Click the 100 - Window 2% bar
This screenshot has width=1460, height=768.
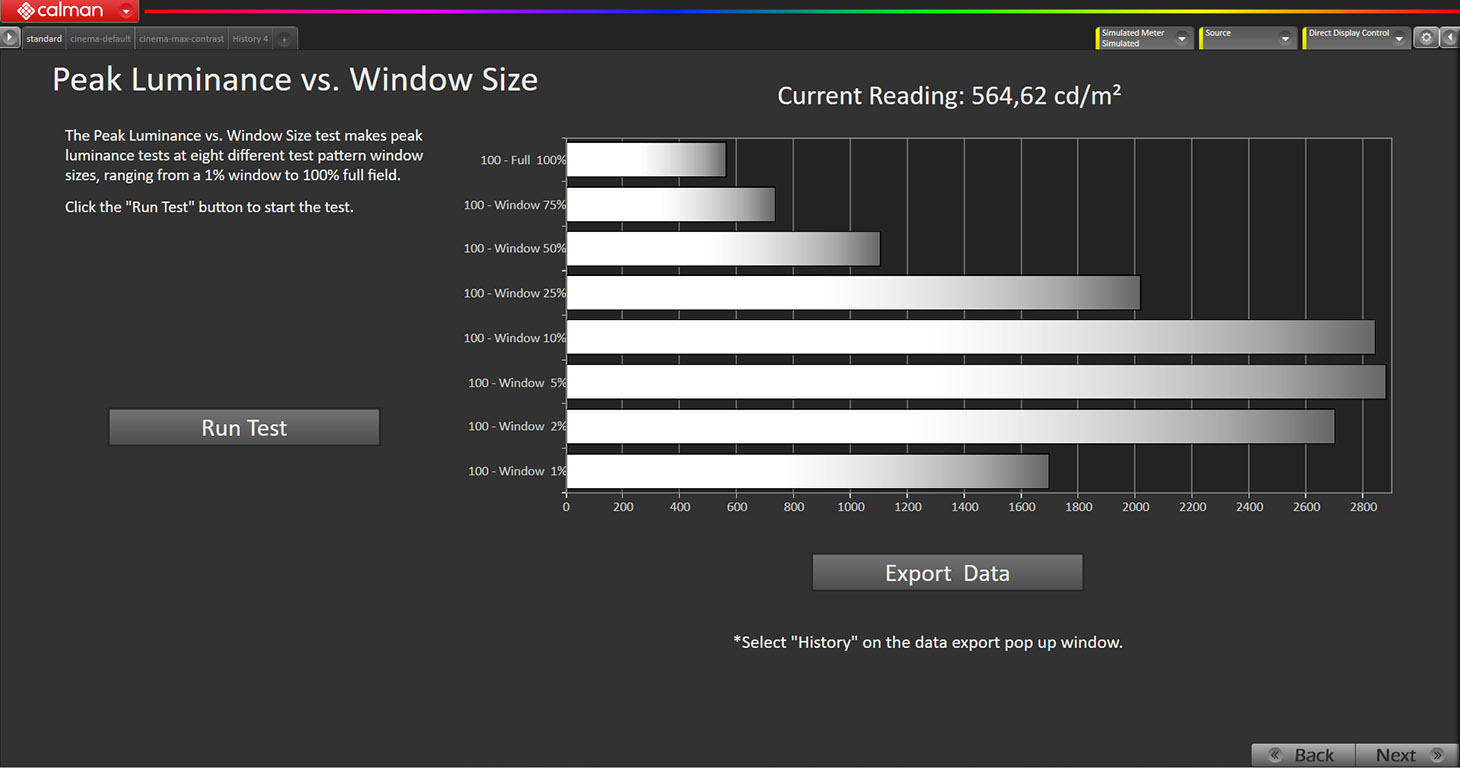951,426
